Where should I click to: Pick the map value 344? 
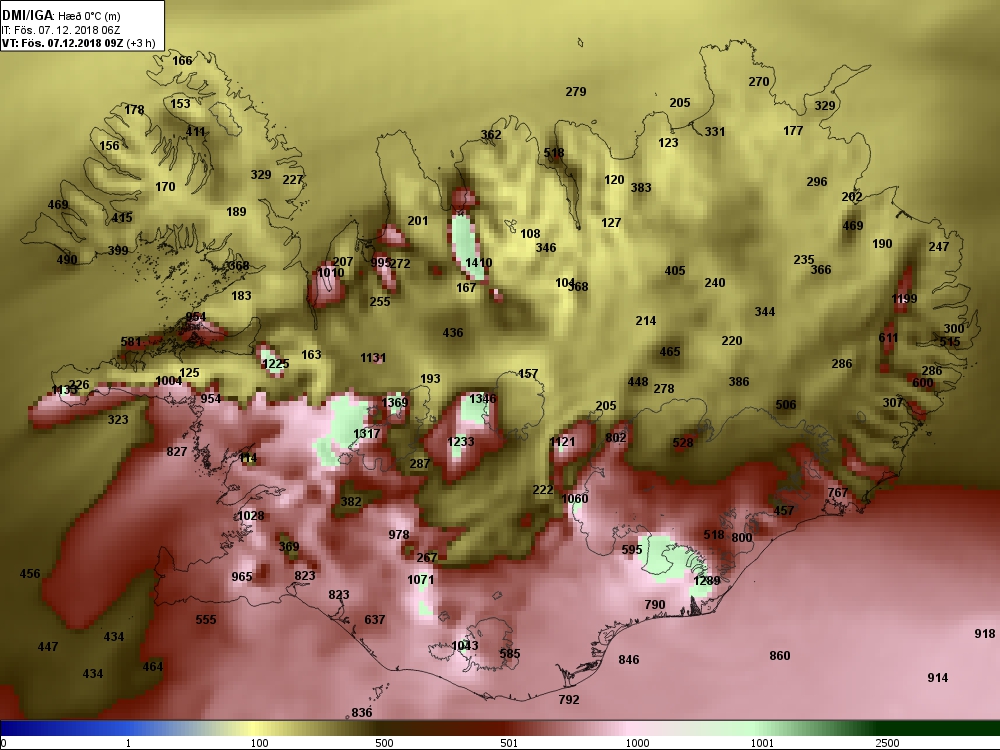coord(764,312)
